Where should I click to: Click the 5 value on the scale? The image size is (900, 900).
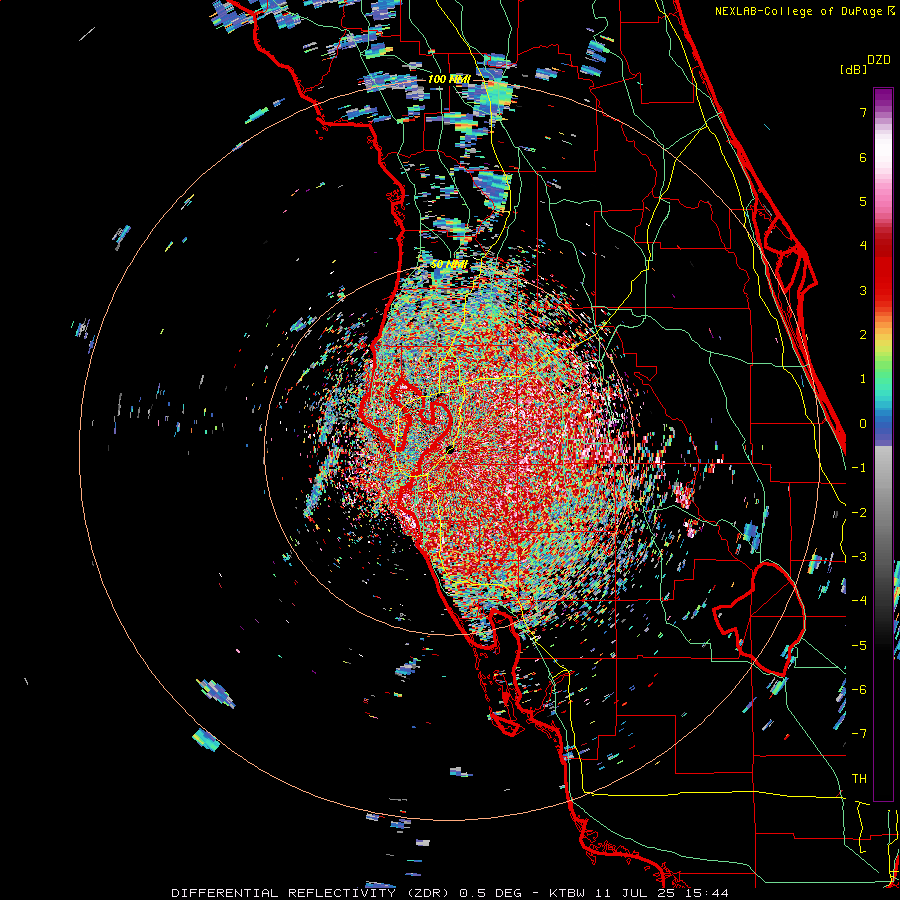[x=863, y=201]
